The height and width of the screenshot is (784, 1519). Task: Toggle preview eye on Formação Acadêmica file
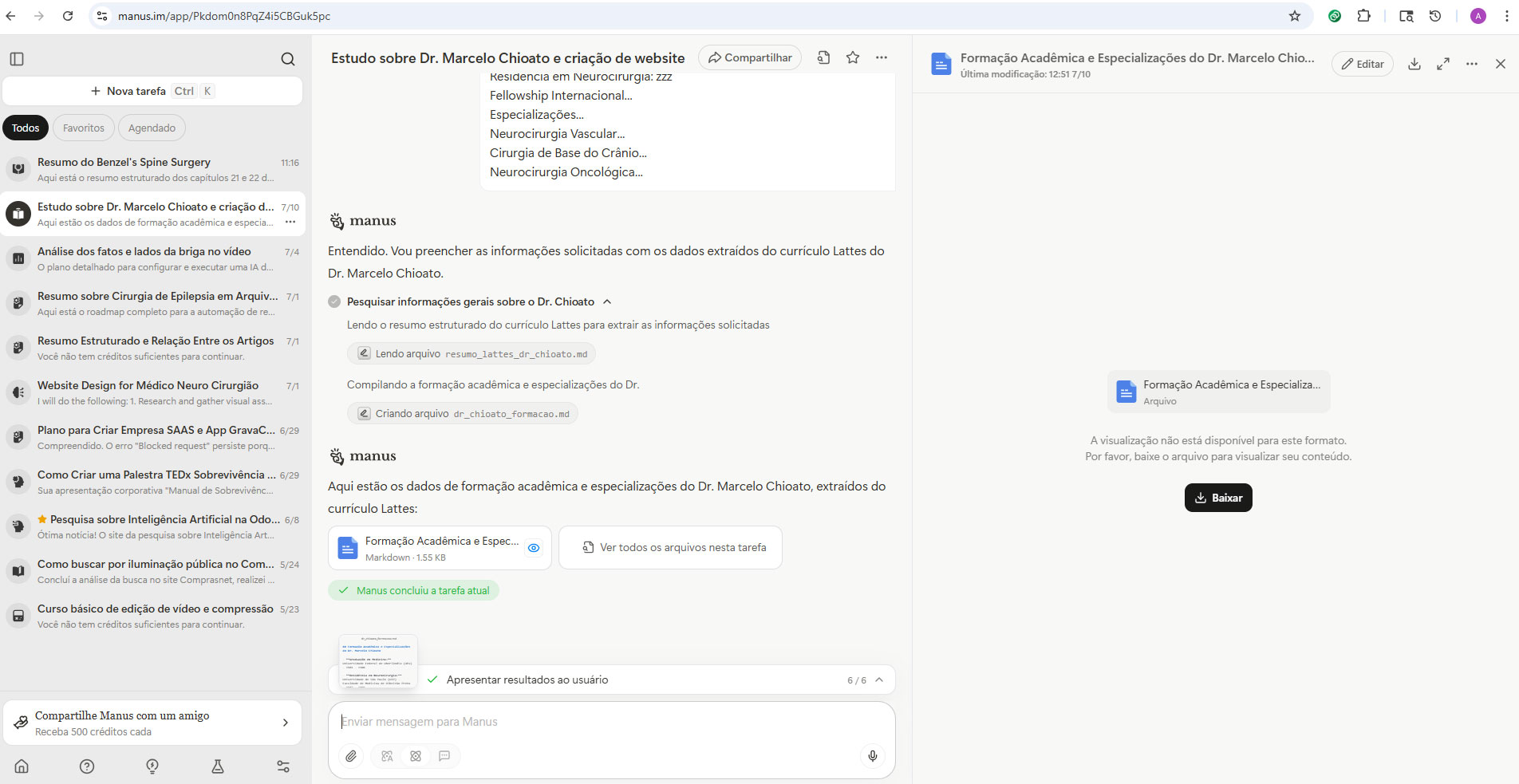coord(534,548)
